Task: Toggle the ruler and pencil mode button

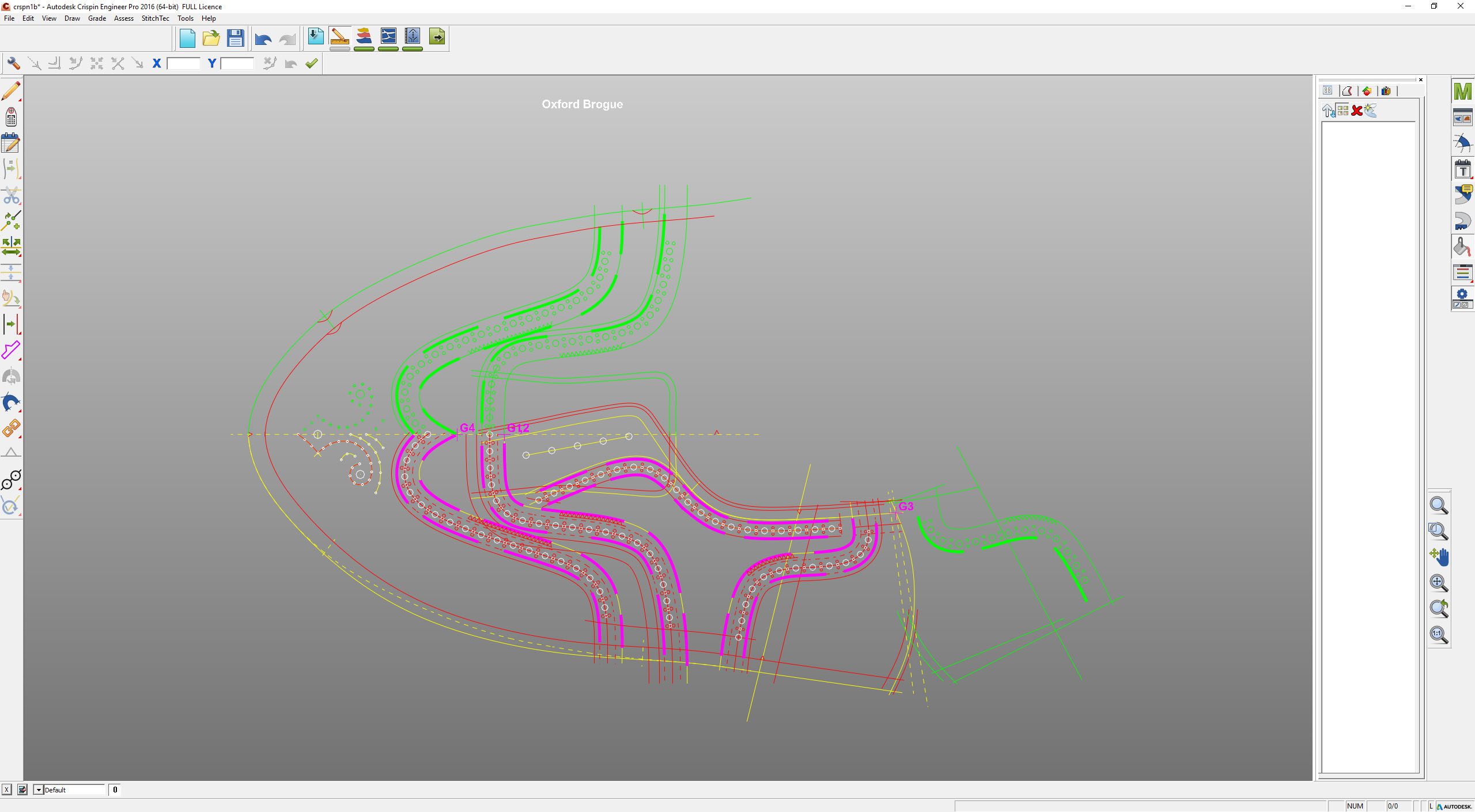Action: point(340,37)
